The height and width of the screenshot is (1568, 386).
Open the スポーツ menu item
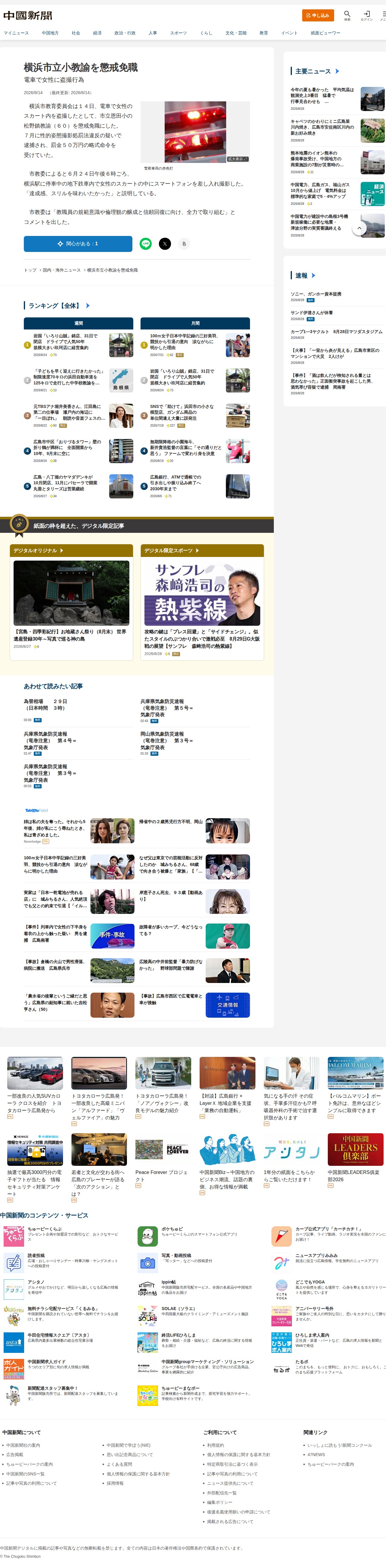click(x=179, y=33)
